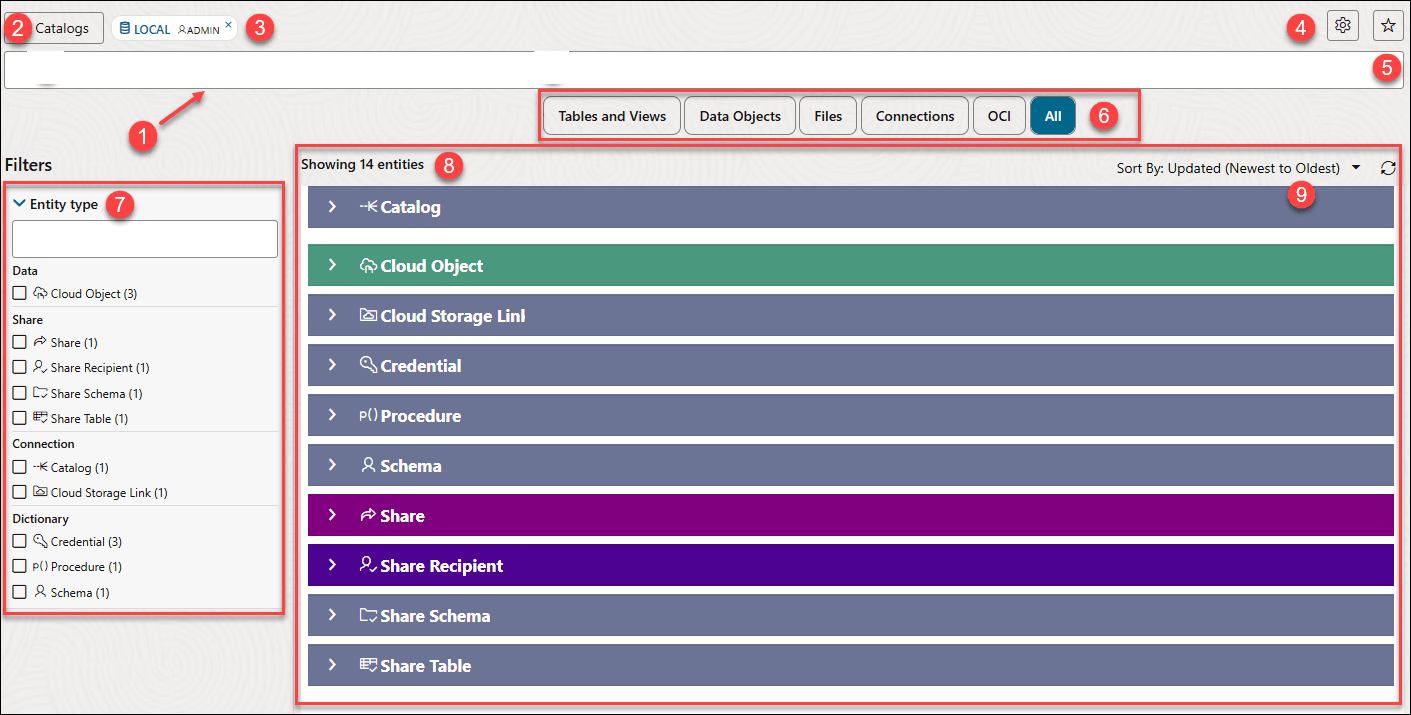
Task: Expand the Cloud Storage Link group
Action: pyautogui.click(x=333, y=315)
